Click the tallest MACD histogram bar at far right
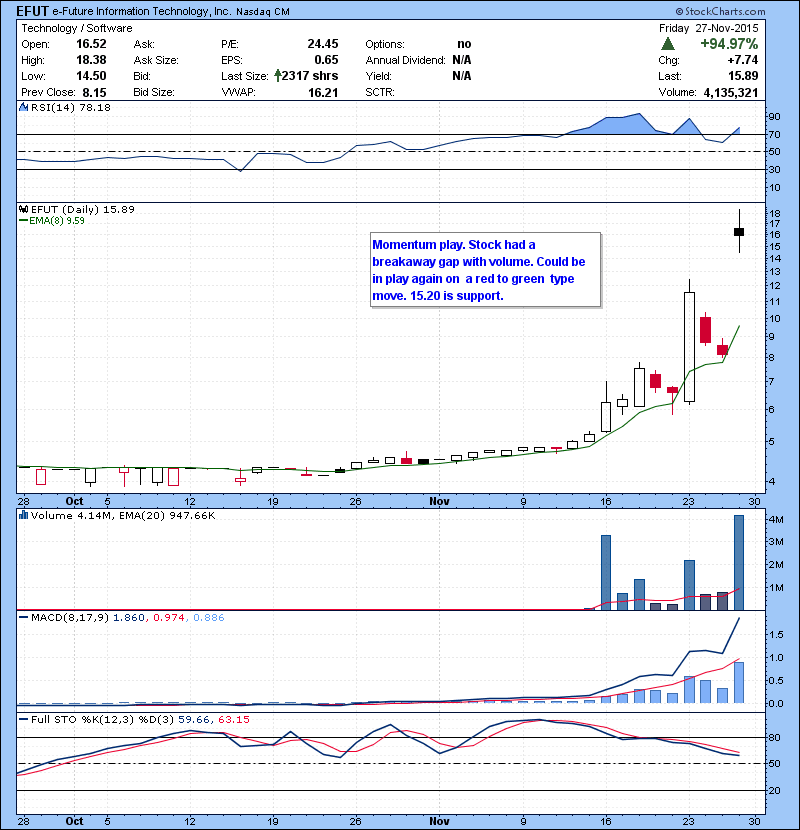 pyautogui.click(x=739, y=682)
